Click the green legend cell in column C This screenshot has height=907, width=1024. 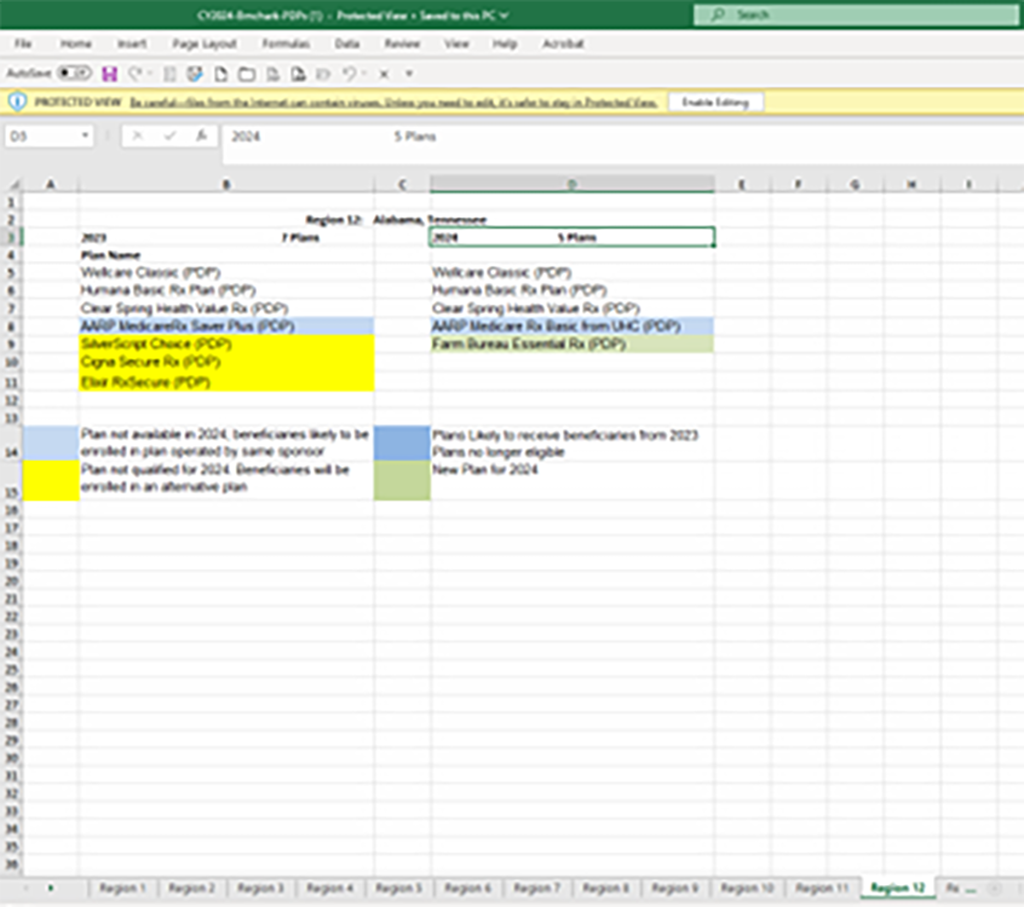click(x=402, y=481)
